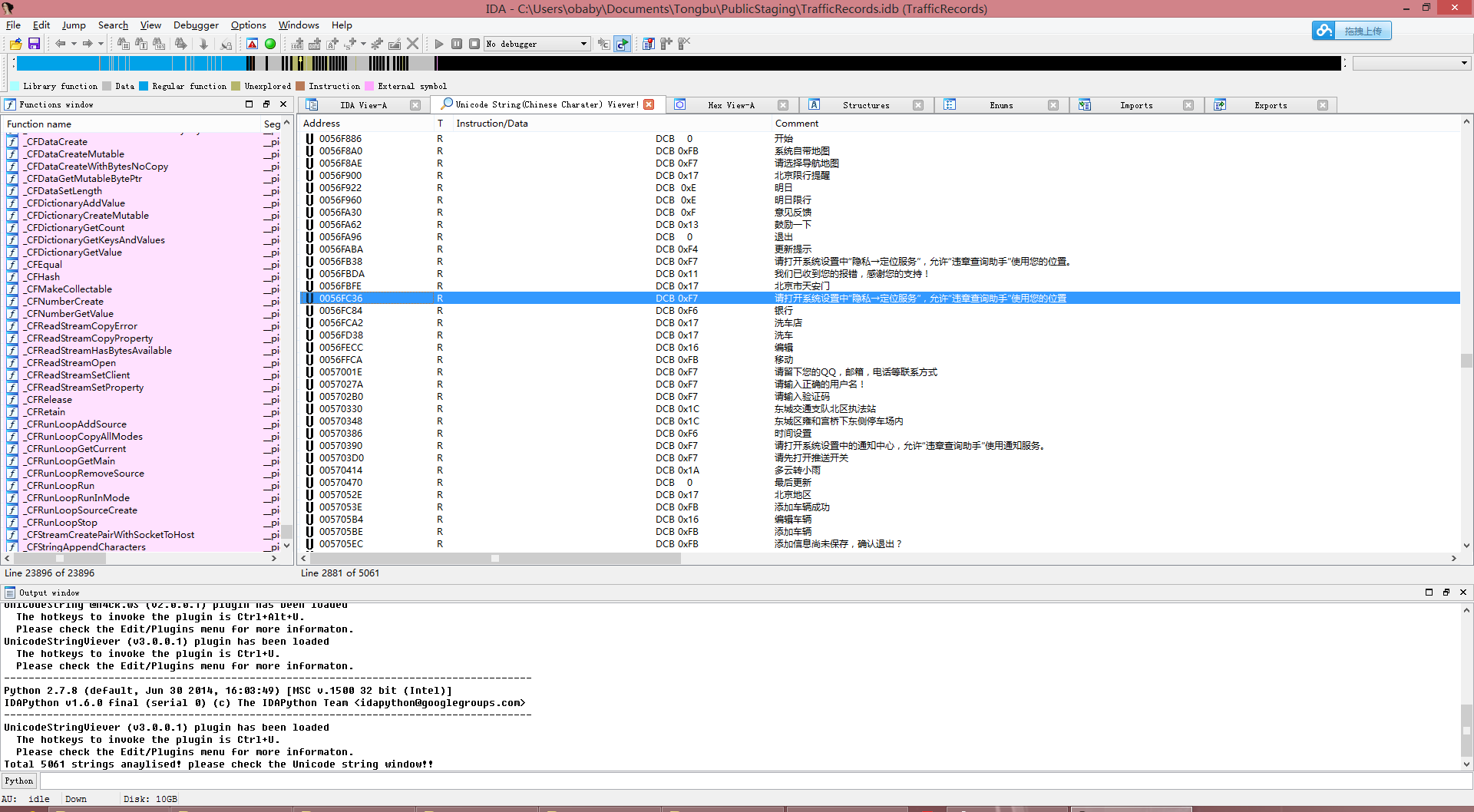Click the breakpoint list toolbar icon
This screenshot has width=1474, height=812.
point(649,44)
